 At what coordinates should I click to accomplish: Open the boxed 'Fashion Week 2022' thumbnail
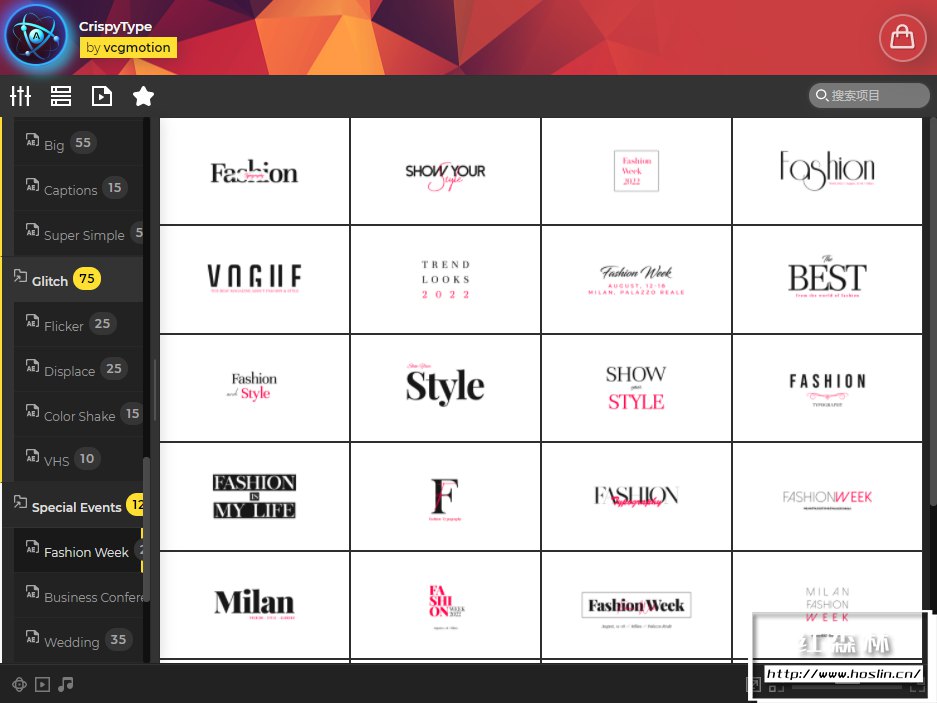point(636,171)
